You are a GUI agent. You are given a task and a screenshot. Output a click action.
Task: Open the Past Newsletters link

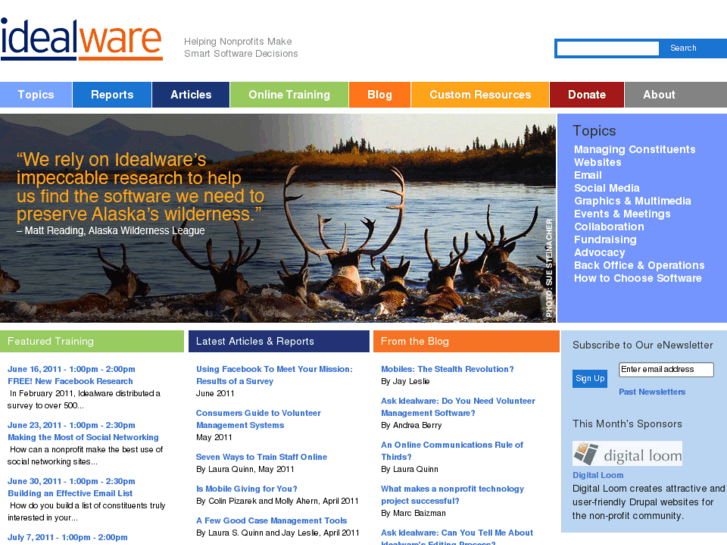tap(652, 392)
